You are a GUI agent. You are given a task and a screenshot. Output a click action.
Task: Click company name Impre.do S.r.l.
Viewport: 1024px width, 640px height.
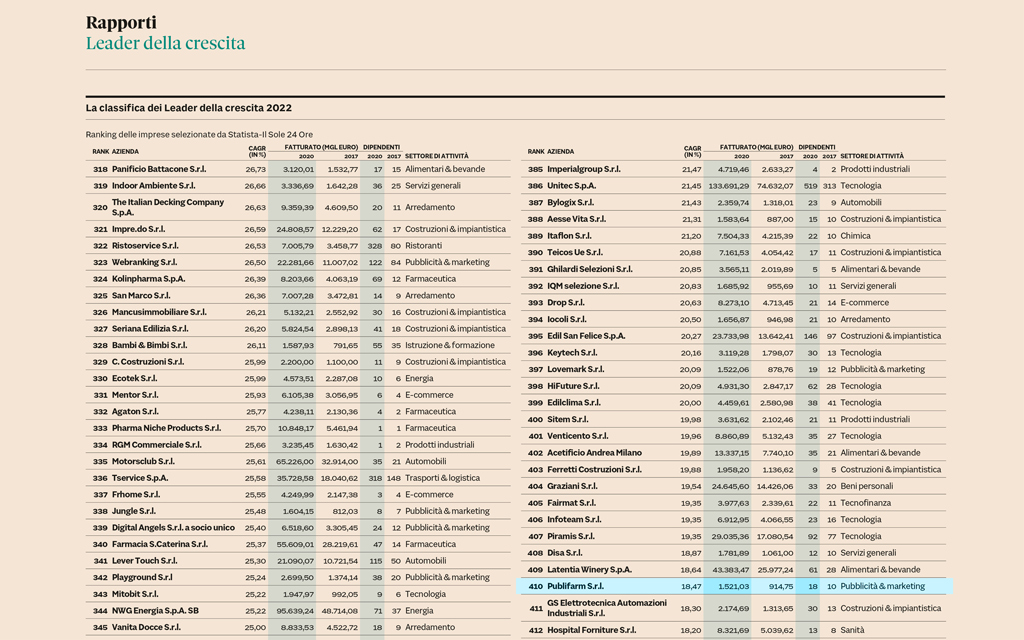tap(138, 229)
